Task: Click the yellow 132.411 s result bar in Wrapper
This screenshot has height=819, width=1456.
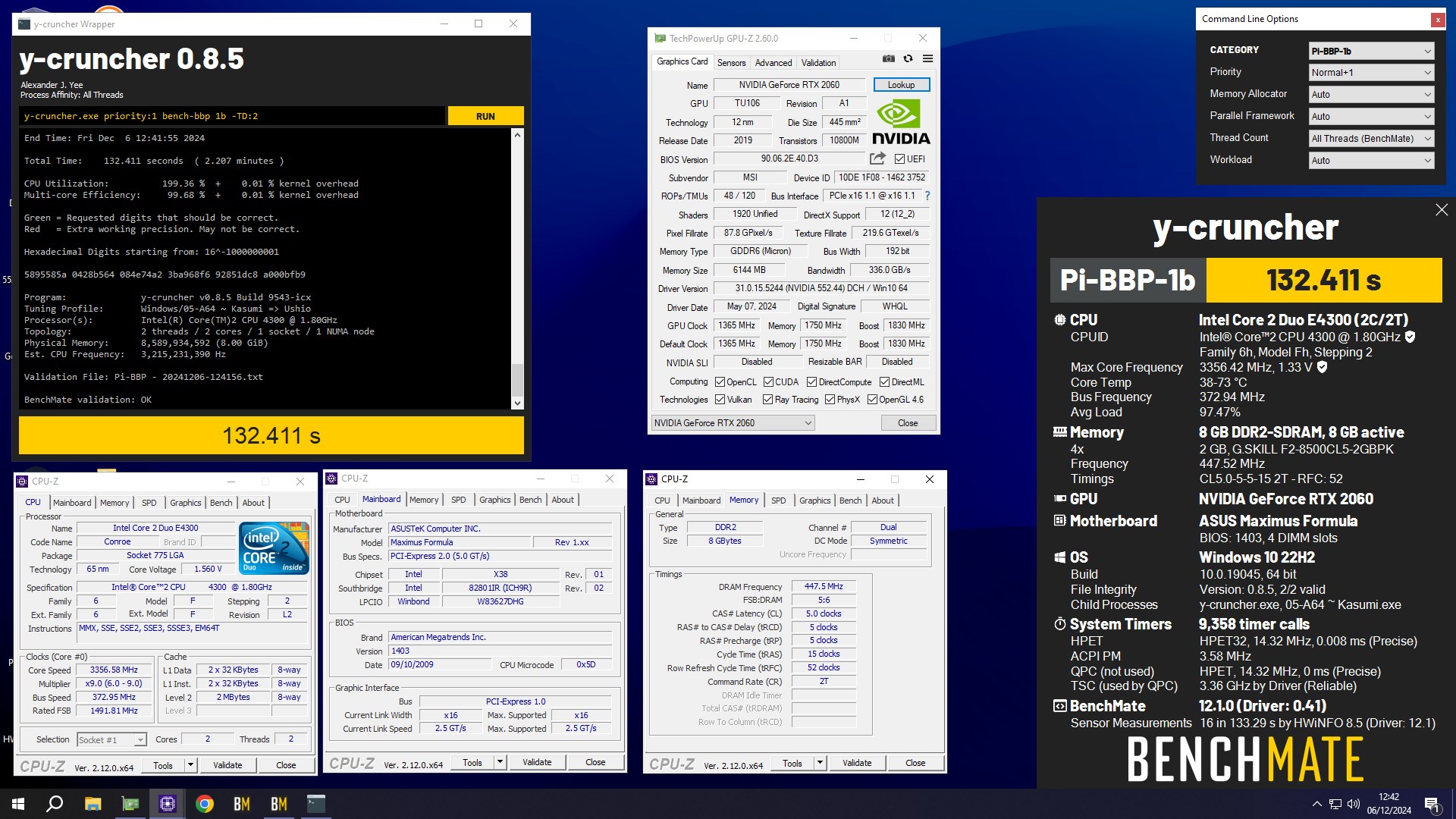Action: [x=271, y=435]
